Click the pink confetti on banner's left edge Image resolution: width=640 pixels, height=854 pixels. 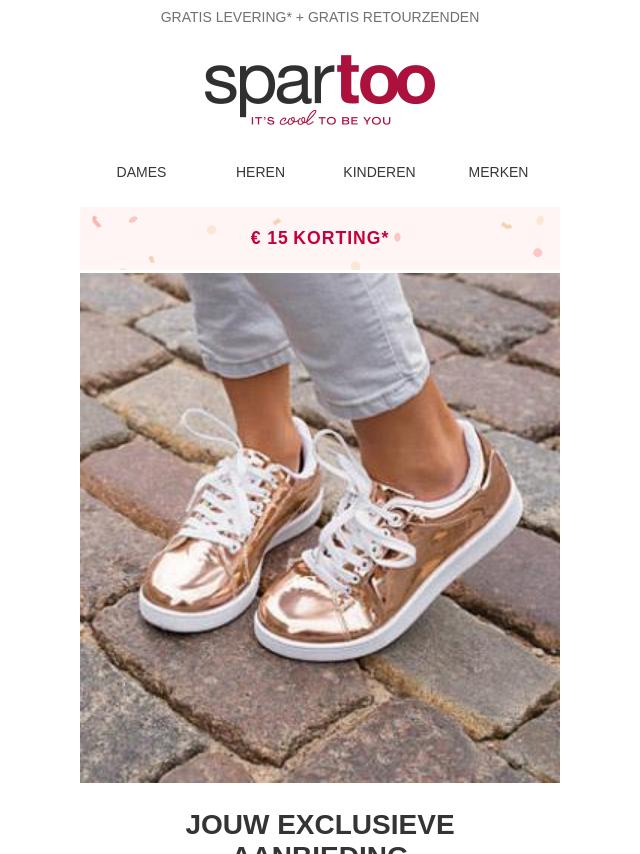pos(96,222)
